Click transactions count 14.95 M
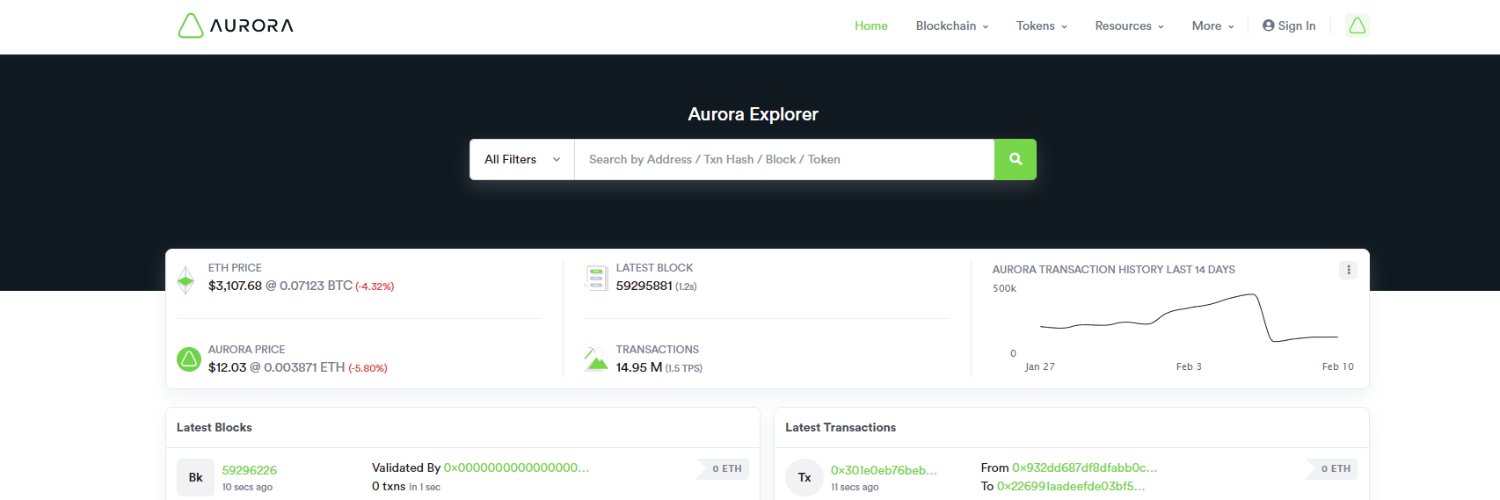The width and height of the screenshot is (1500, 500). 639,367
